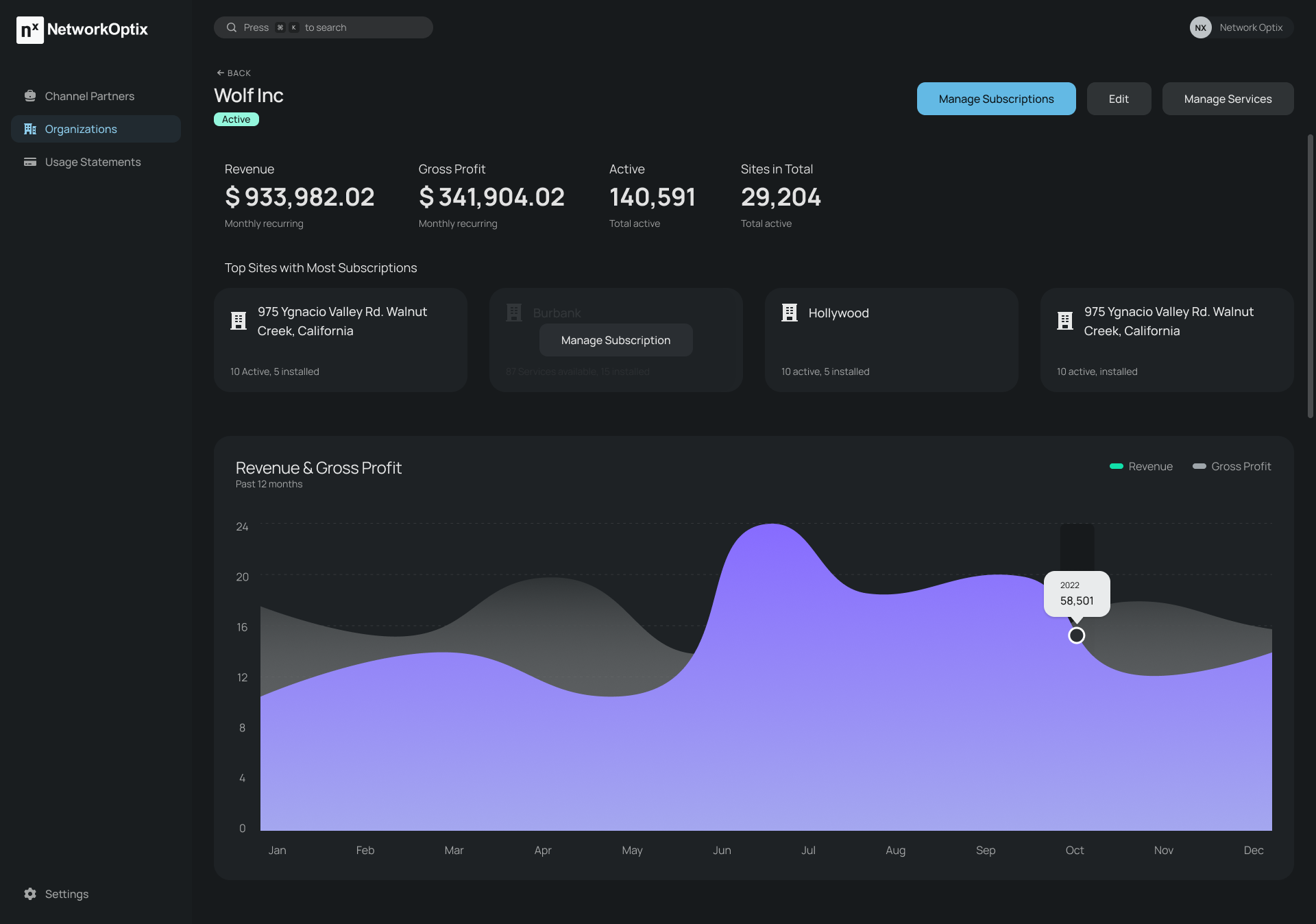Open the Hollywood site card

click(892, 340)
